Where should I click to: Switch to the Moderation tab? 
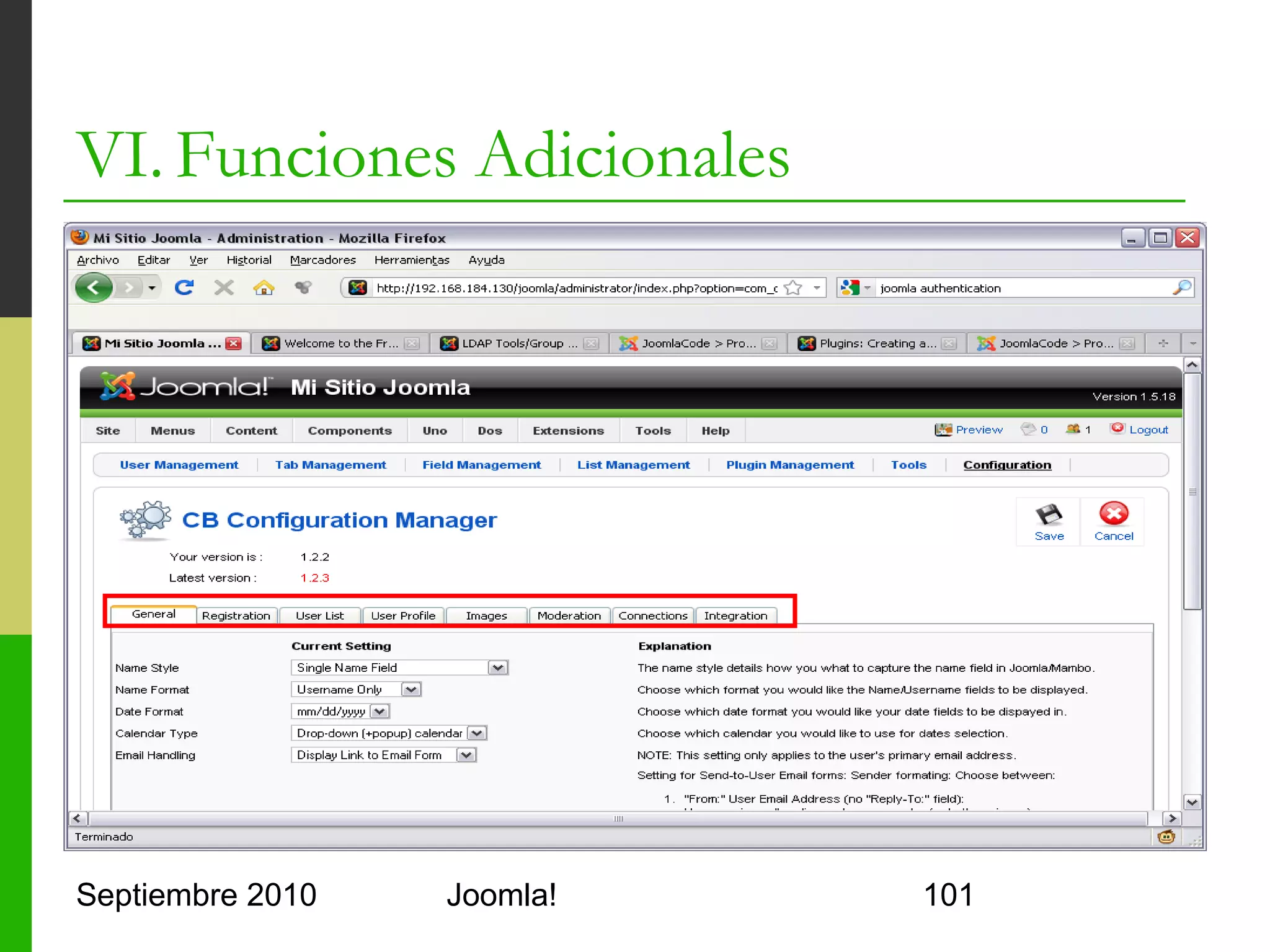coord(569,615)
